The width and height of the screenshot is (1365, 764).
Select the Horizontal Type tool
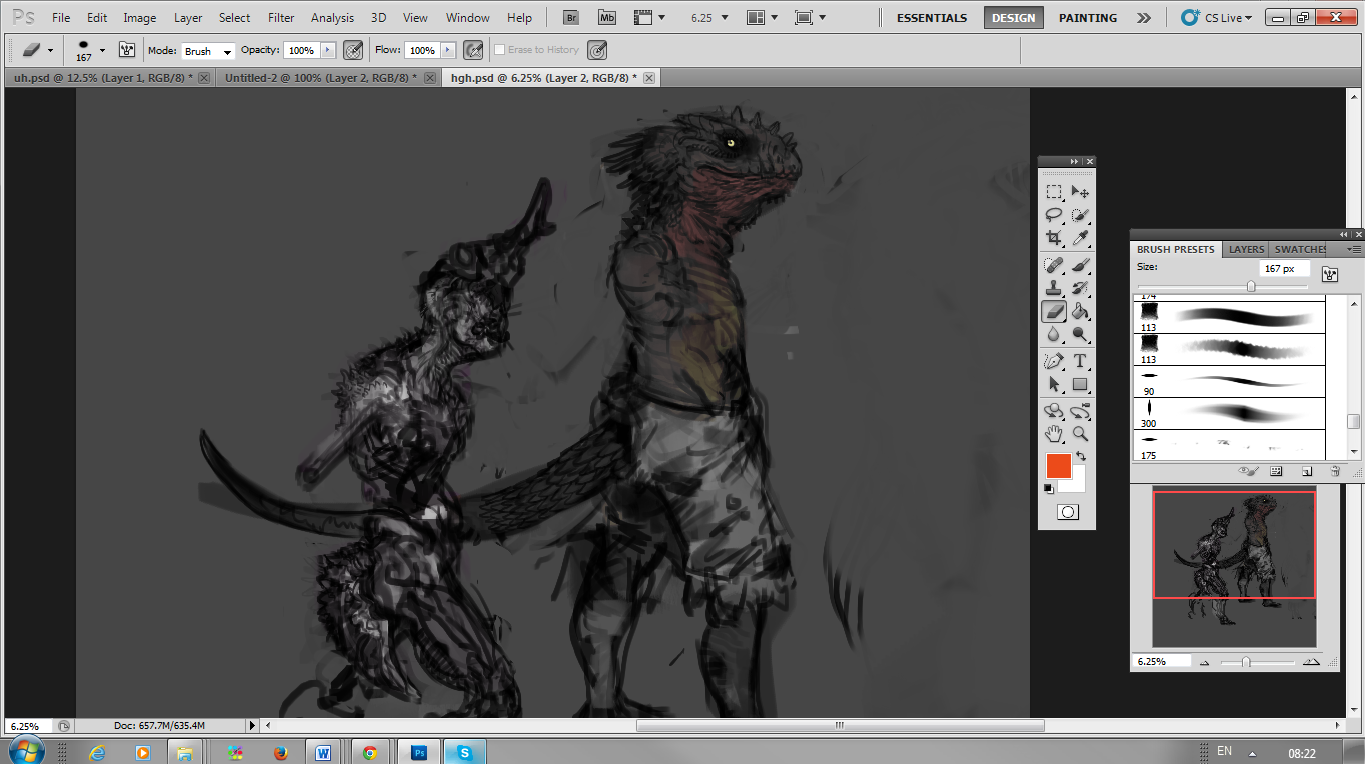[x=1080, y=361]
